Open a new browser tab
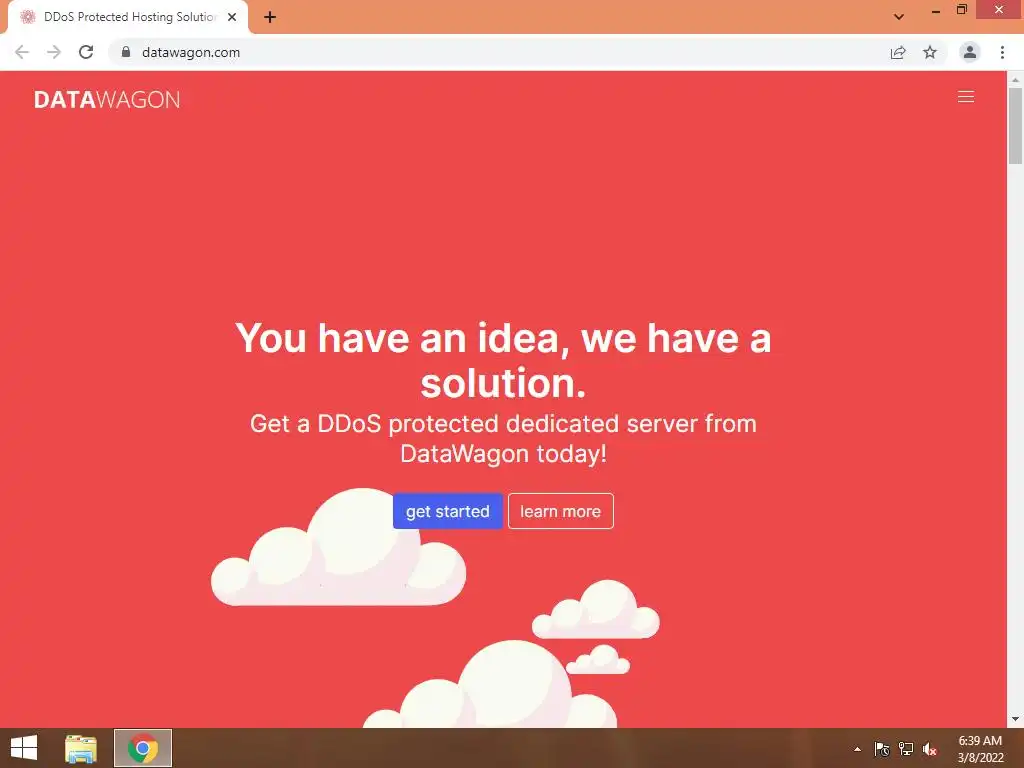Viewport: 1024px width, 768px height. (270, 17)
